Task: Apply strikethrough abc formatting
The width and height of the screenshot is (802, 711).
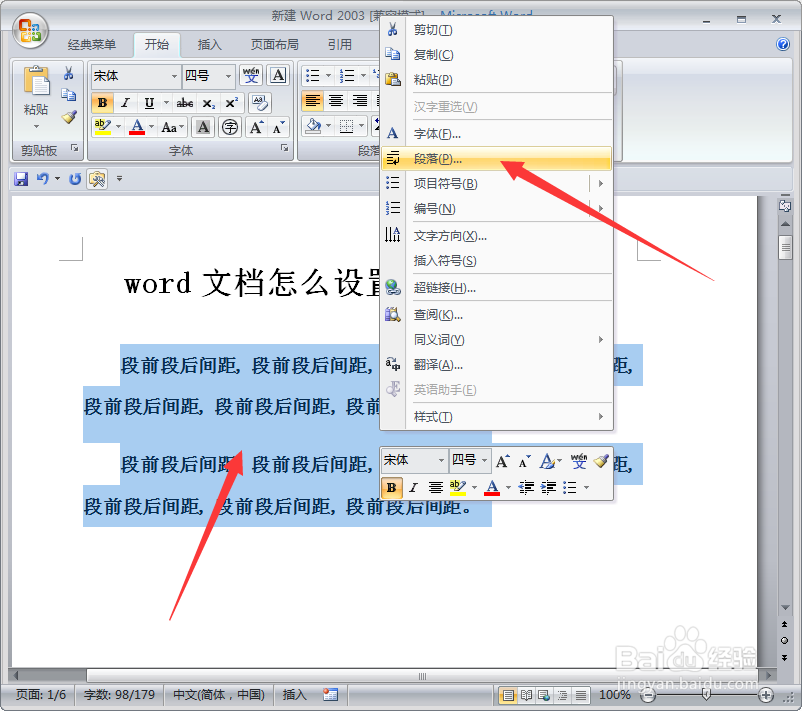Action: click(185, 103)
